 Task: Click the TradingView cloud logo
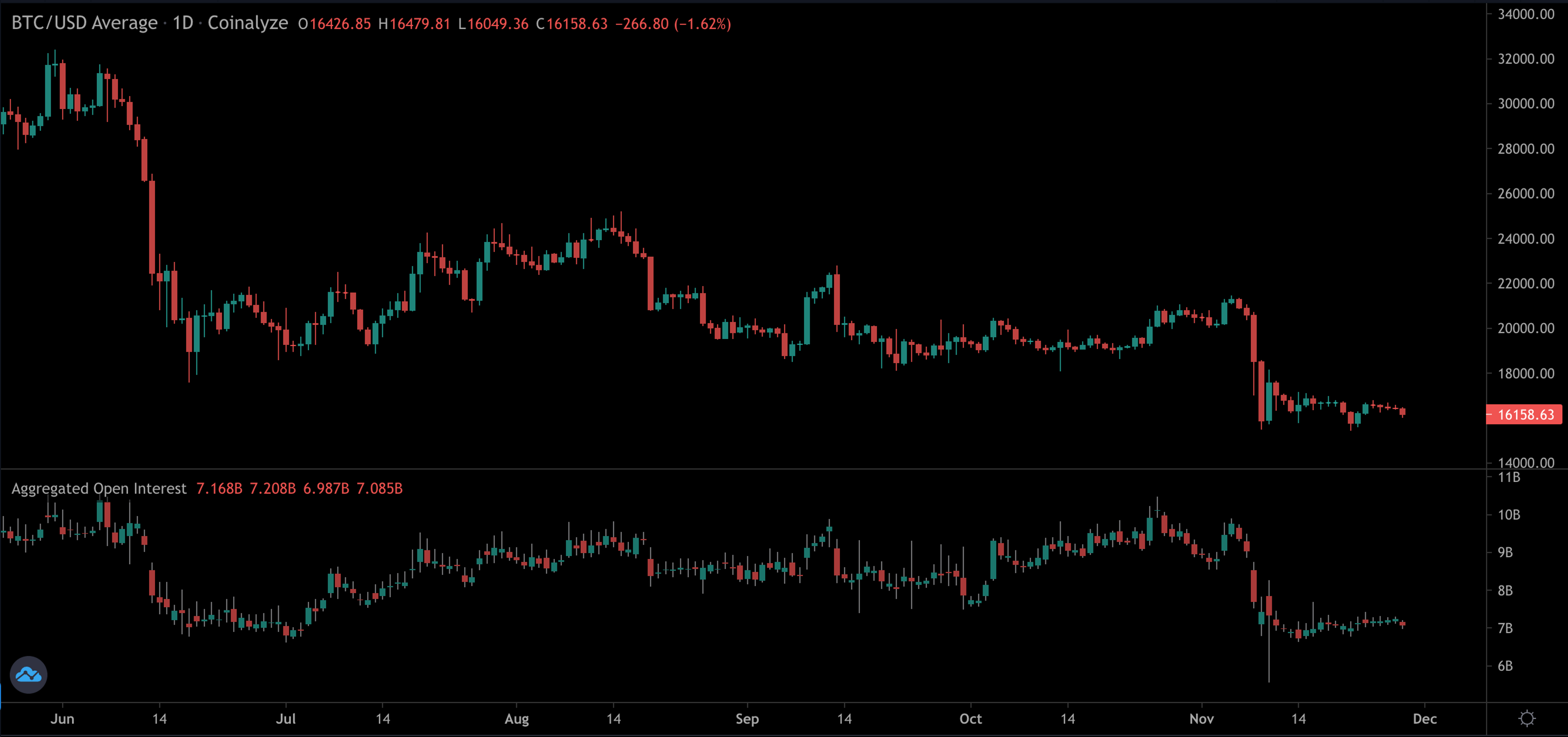pos(29,674)
